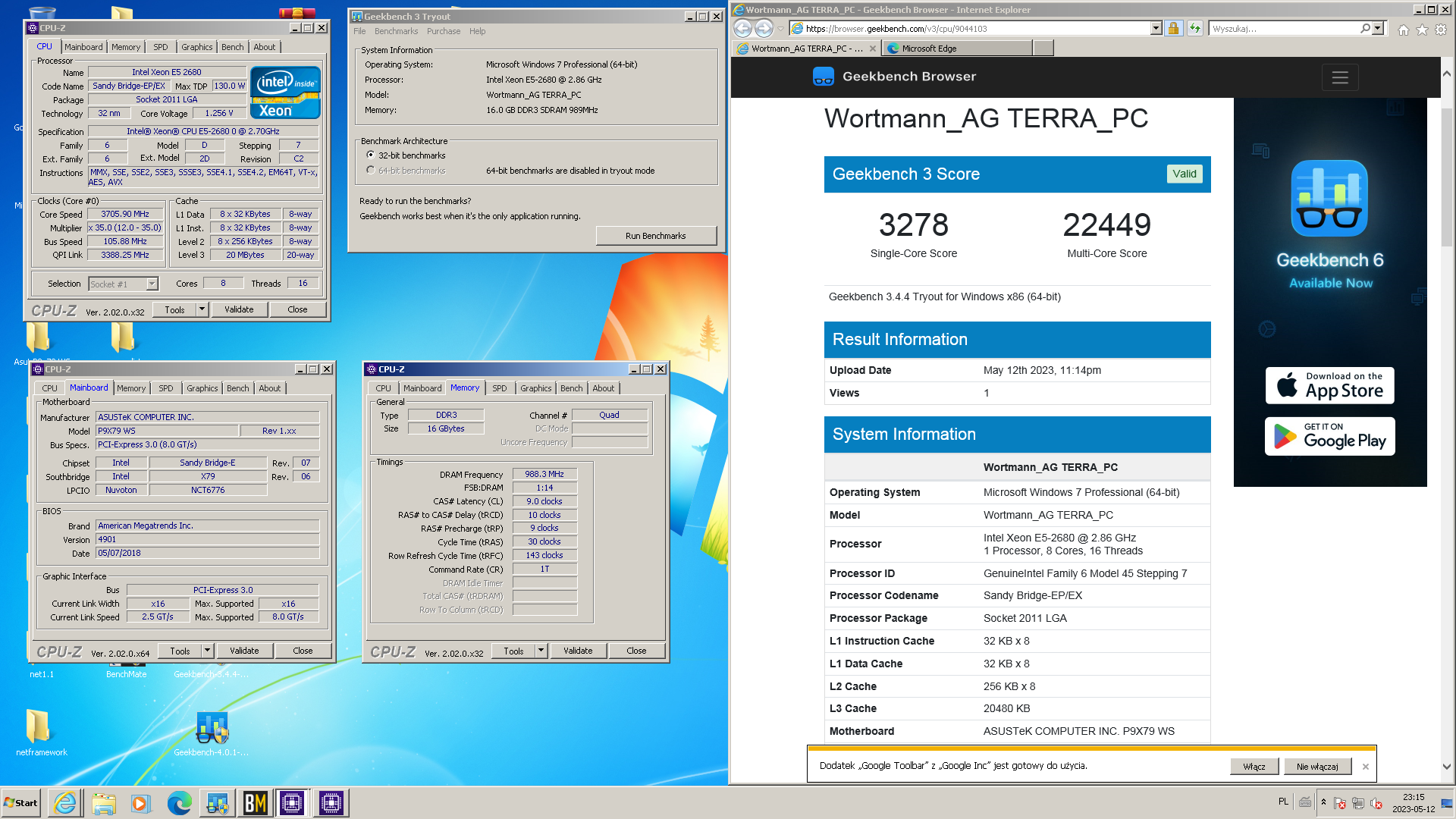Click the muted volume tray icon
Image resolution: width=1456 pixels, height=819 pixels.
click(x=1376, y=803)
